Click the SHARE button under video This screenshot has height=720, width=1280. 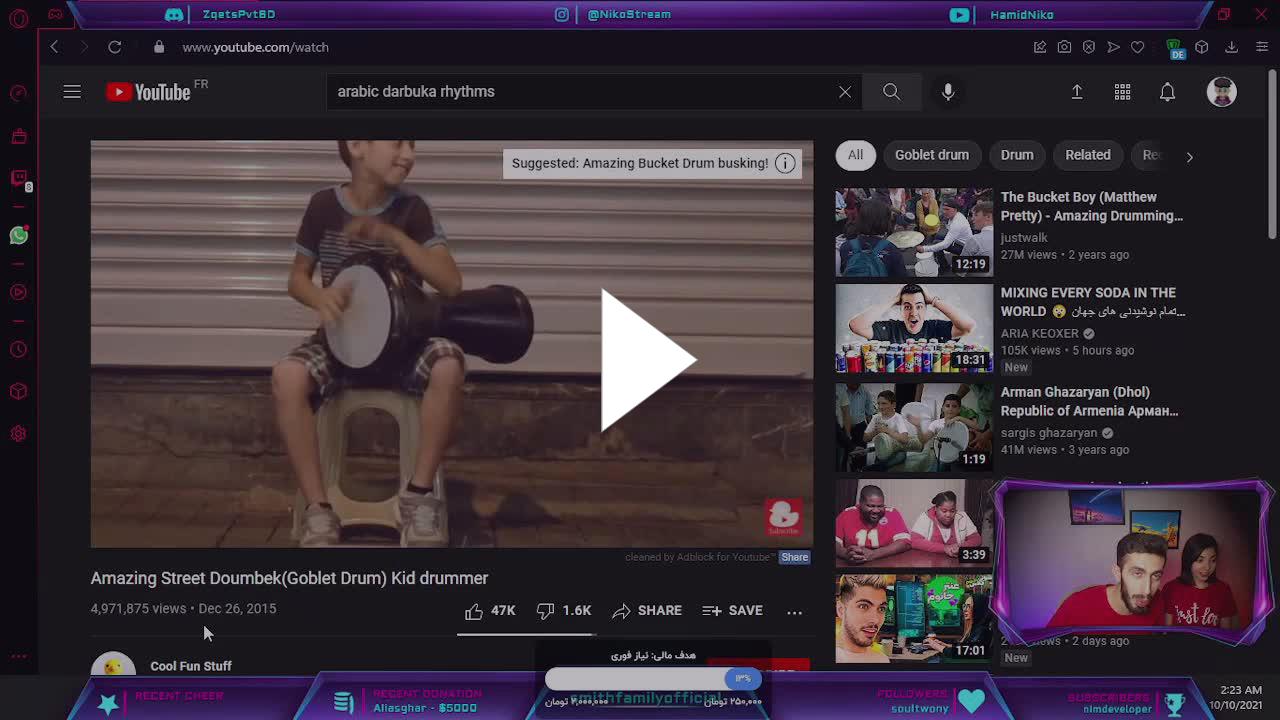[x=647, y=611]
